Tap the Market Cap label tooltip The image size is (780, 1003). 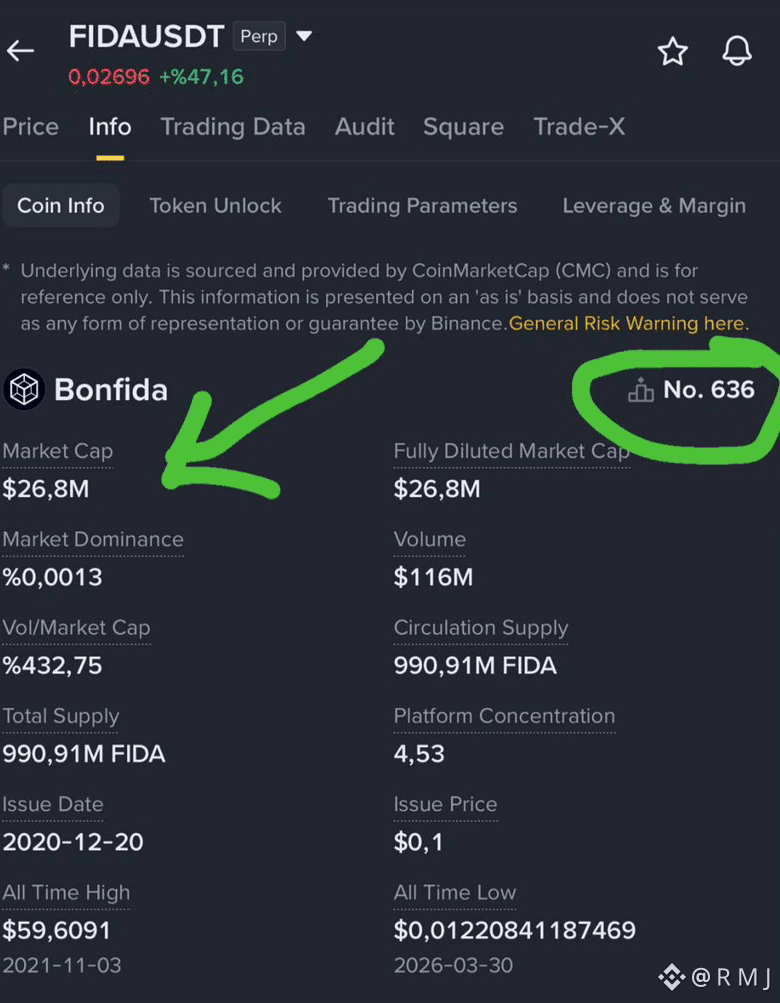click(58, 451)
